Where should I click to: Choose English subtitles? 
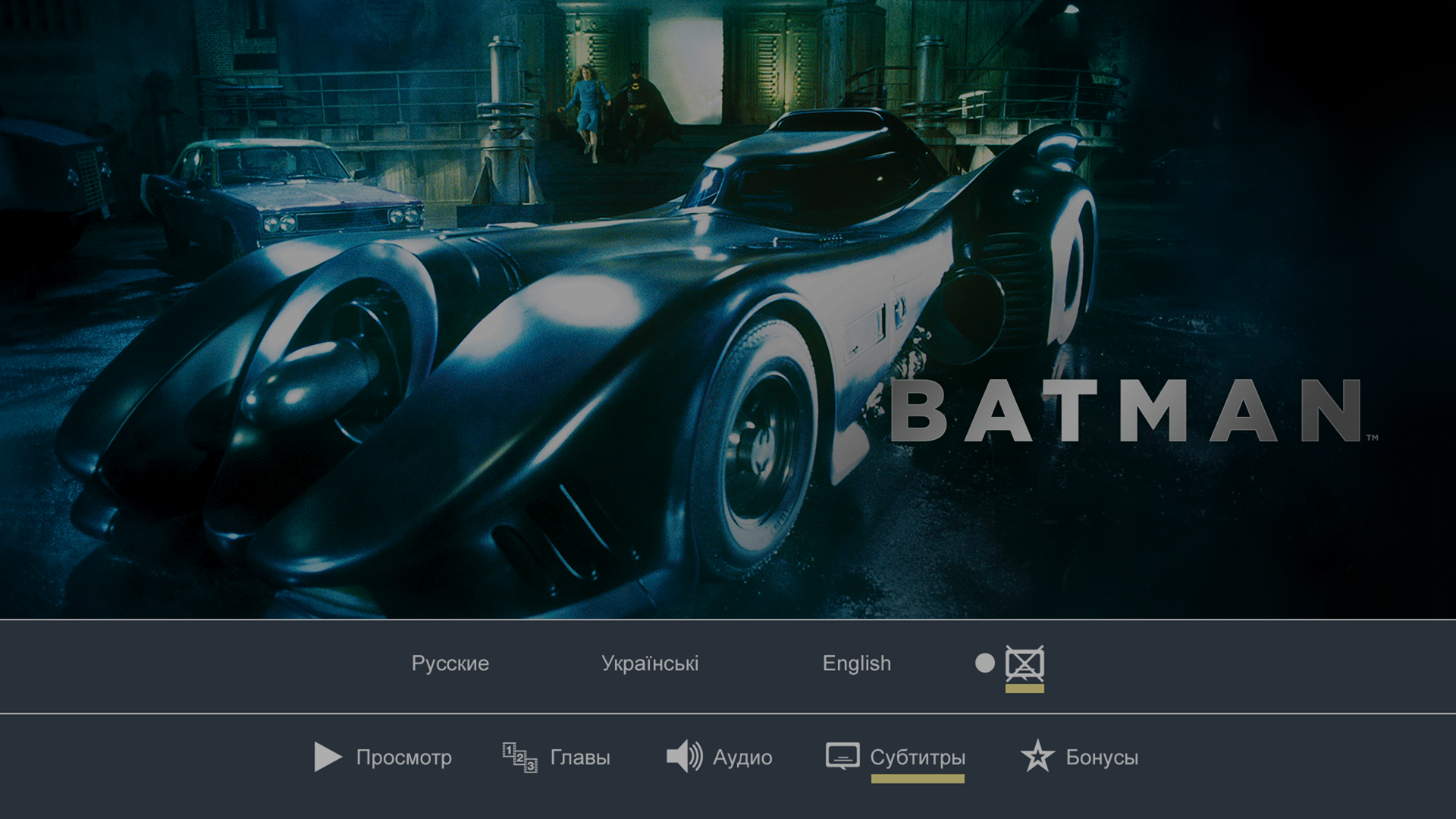[857, 664]
